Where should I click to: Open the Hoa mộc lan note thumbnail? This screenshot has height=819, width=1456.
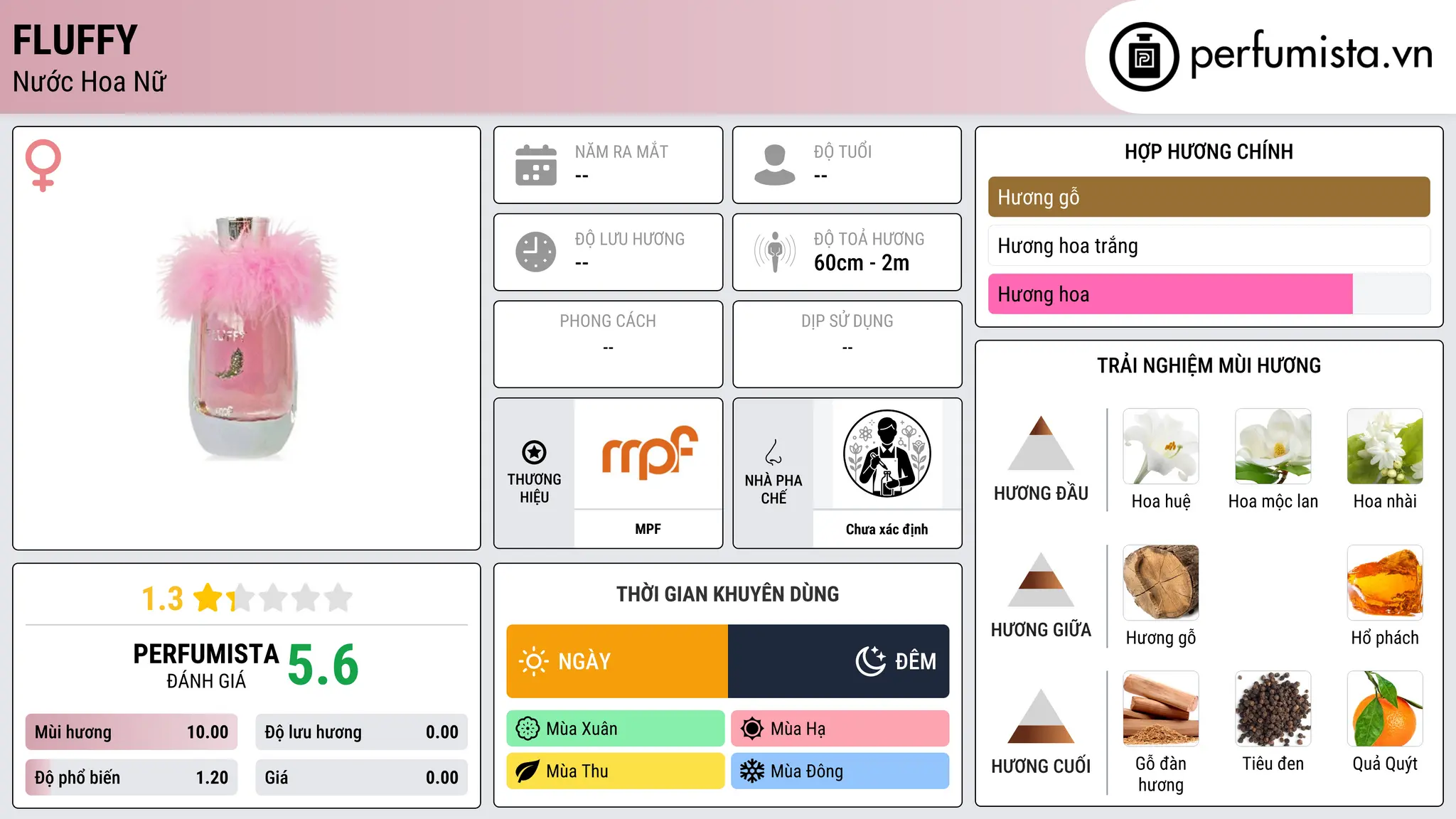coord(1273,446)
